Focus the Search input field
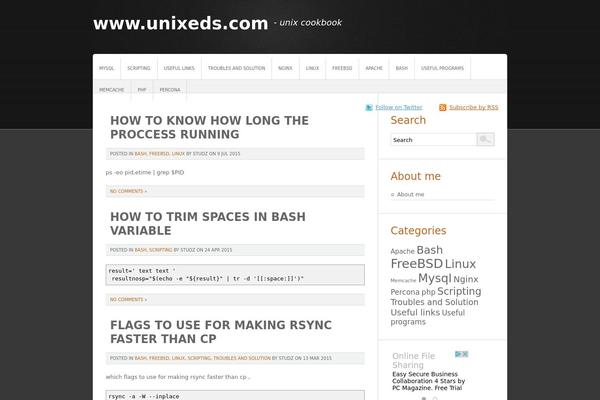Screen dimensions: 600x400 point(433,140)
